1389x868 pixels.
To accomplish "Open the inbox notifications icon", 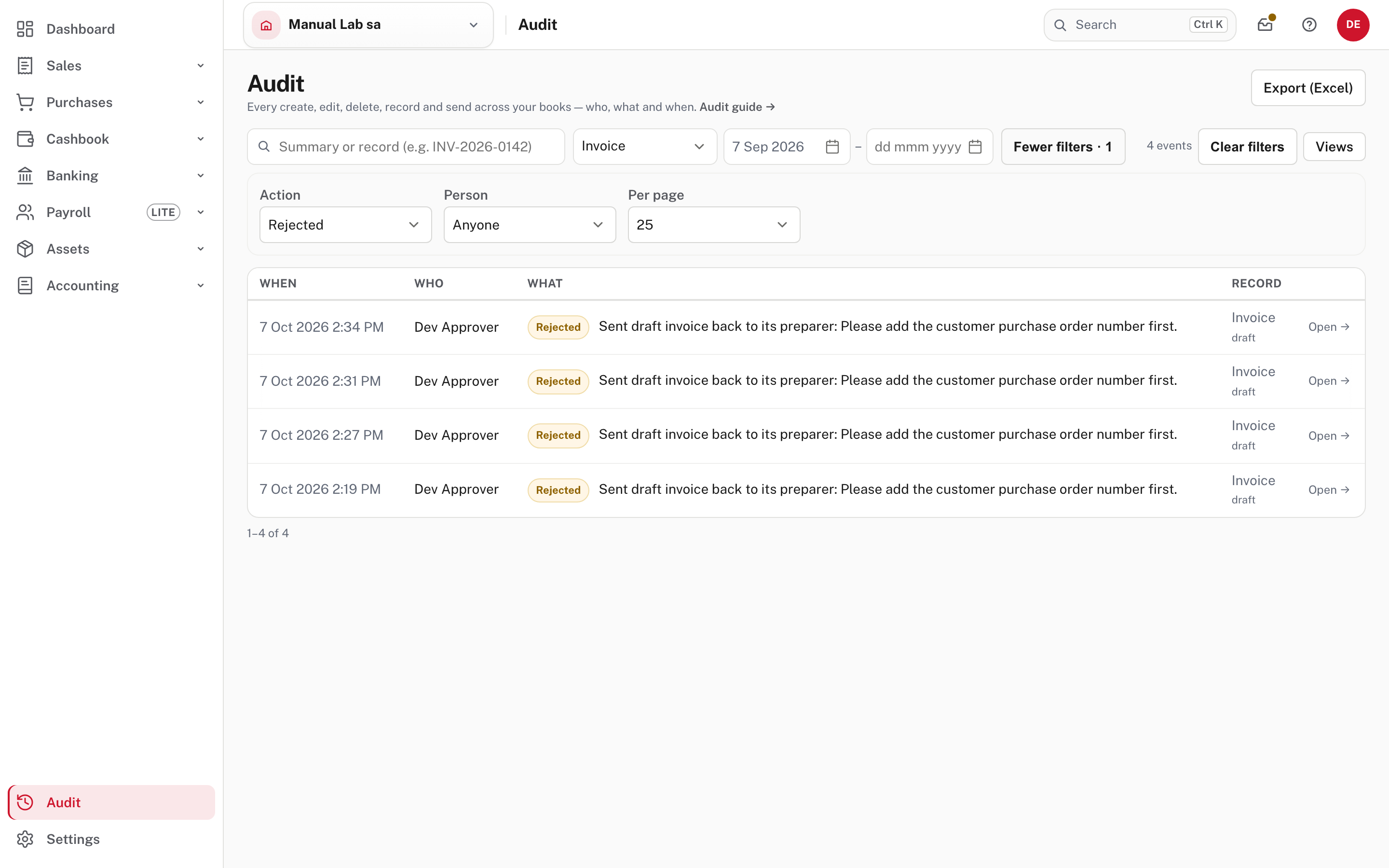I will point(1265,24).
